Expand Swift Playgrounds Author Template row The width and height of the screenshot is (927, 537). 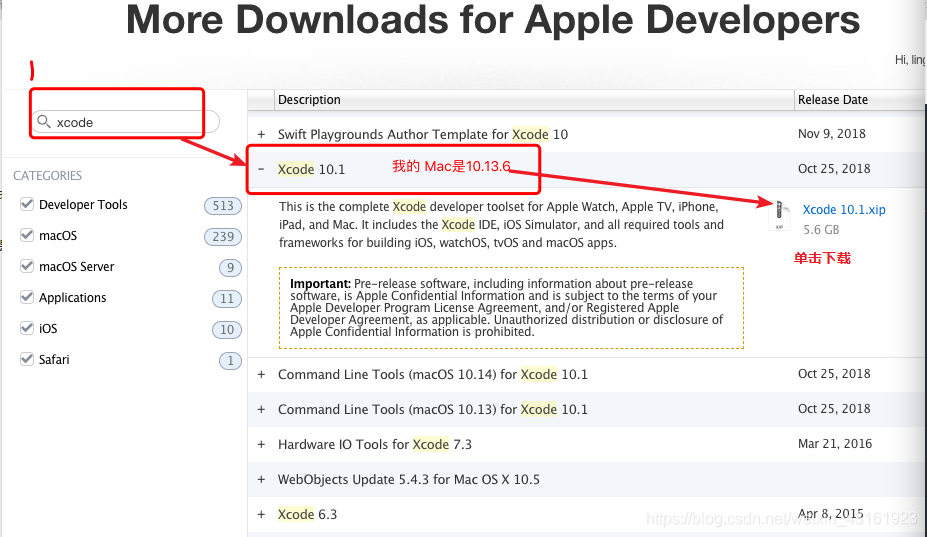click(261, 134)
